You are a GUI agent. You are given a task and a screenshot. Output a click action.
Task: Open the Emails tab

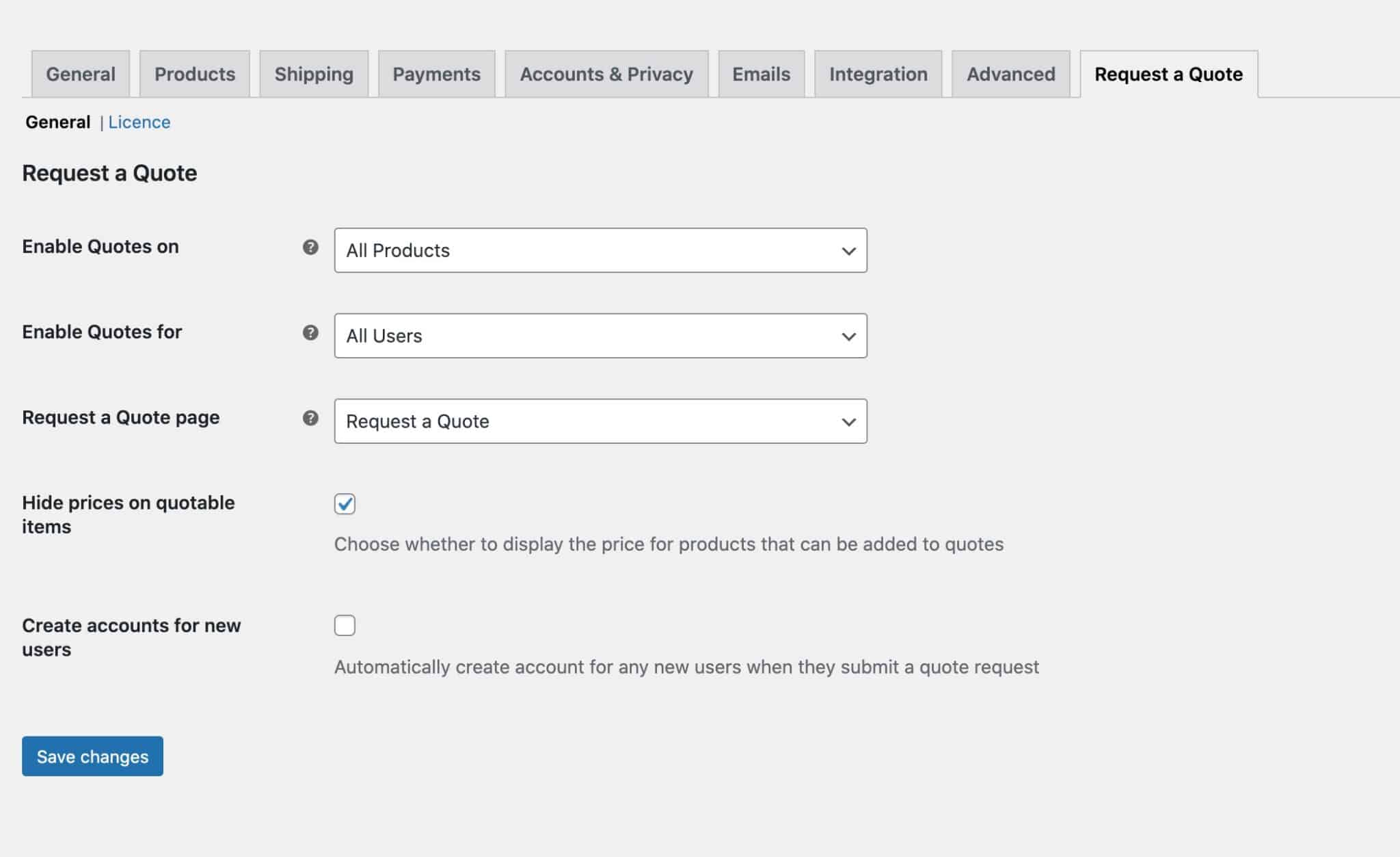(761, 74)
